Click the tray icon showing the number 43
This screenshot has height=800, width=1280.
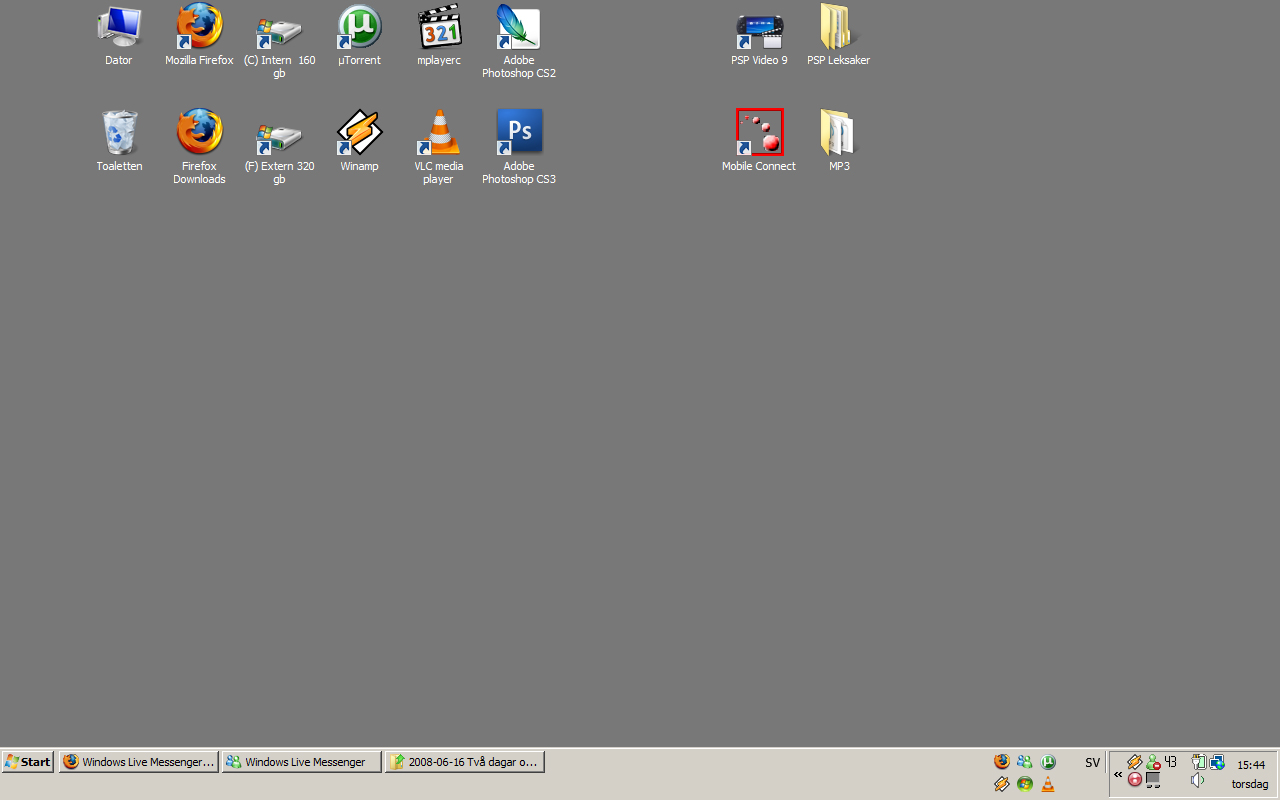pyautogui.click(x=1171, y=762)
